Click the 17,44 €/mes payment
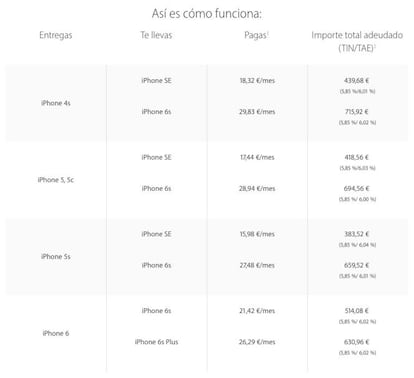This screenshot has height=378, width=414. pos(257,157)
